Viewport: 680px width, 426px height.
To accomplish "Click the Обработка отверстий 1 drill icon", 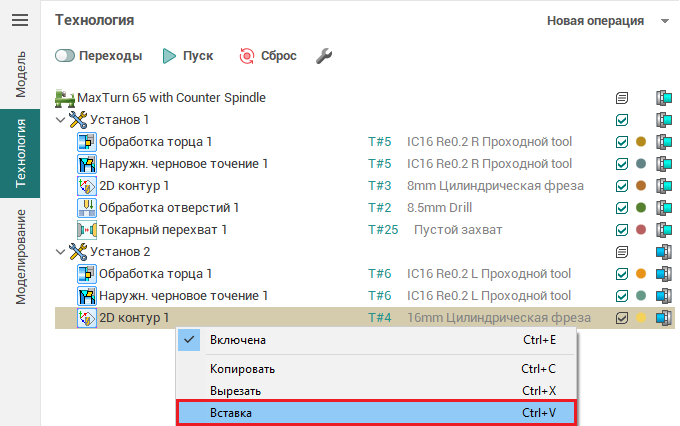I will [87, 208].
